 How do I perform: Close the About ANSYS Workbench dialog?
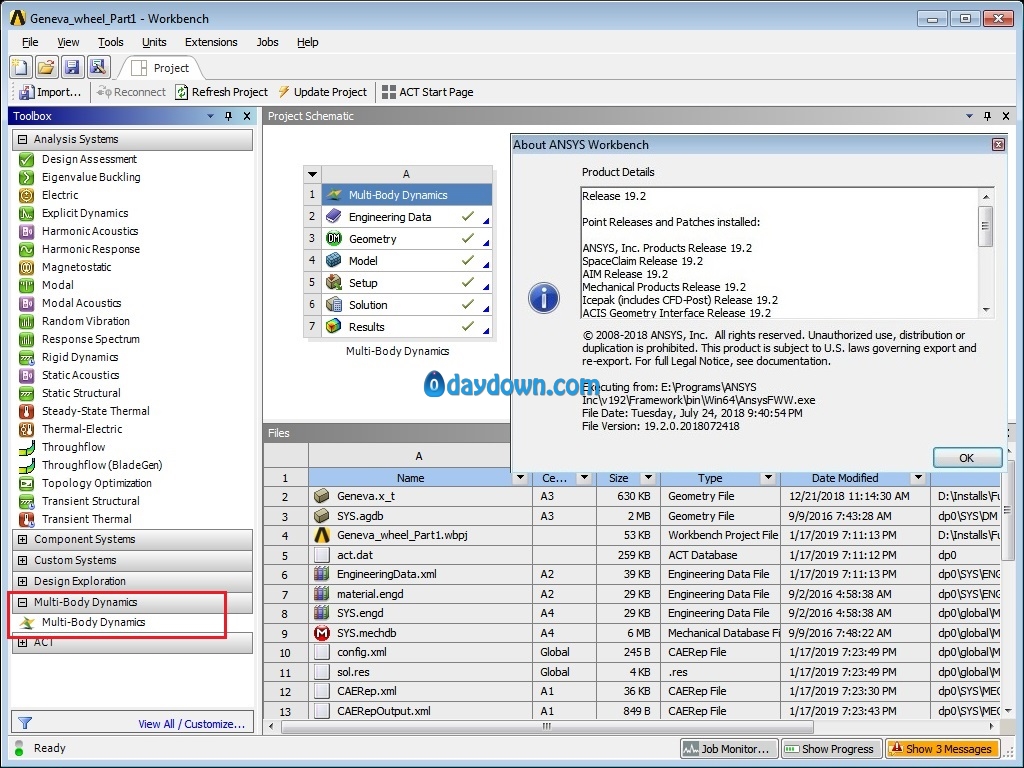tap(998, 144)
